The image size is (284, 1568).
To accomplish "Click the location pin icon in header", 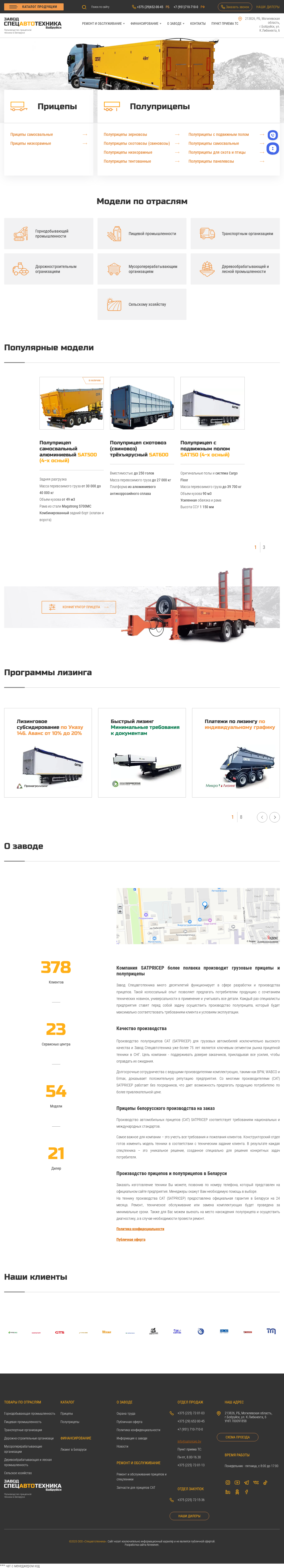I will tap(240, 19).
